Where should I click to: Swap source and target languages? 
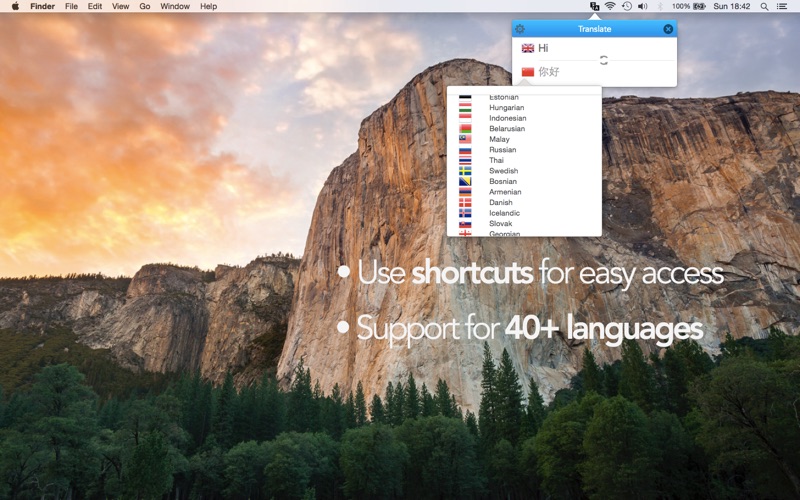click(x=604, y=60)
